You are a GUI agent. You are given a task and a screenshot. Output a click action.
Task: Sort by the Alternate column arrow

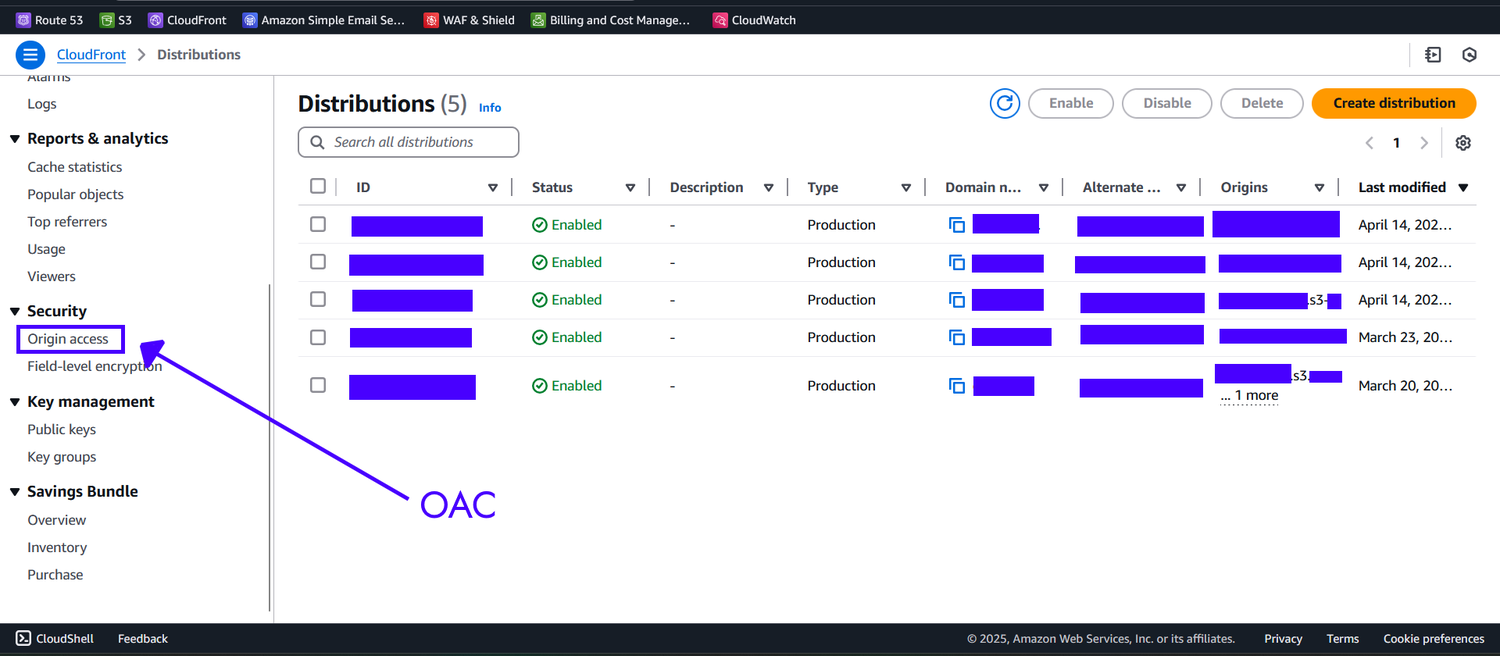tap(1181, 188)
